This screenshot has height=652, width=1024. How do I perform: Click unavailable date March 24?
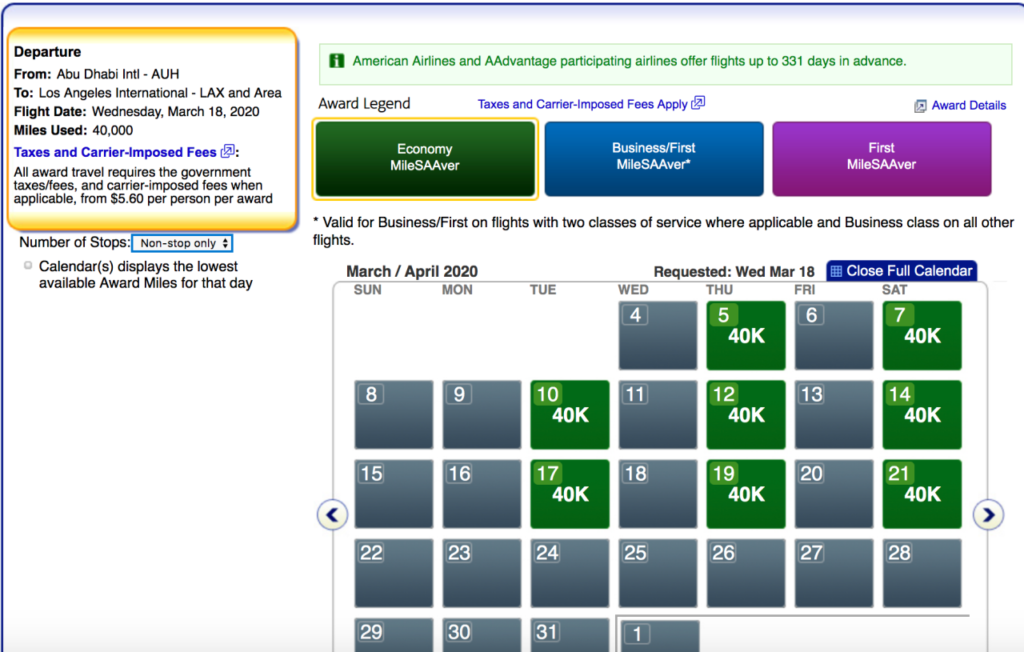click(569, 573)
